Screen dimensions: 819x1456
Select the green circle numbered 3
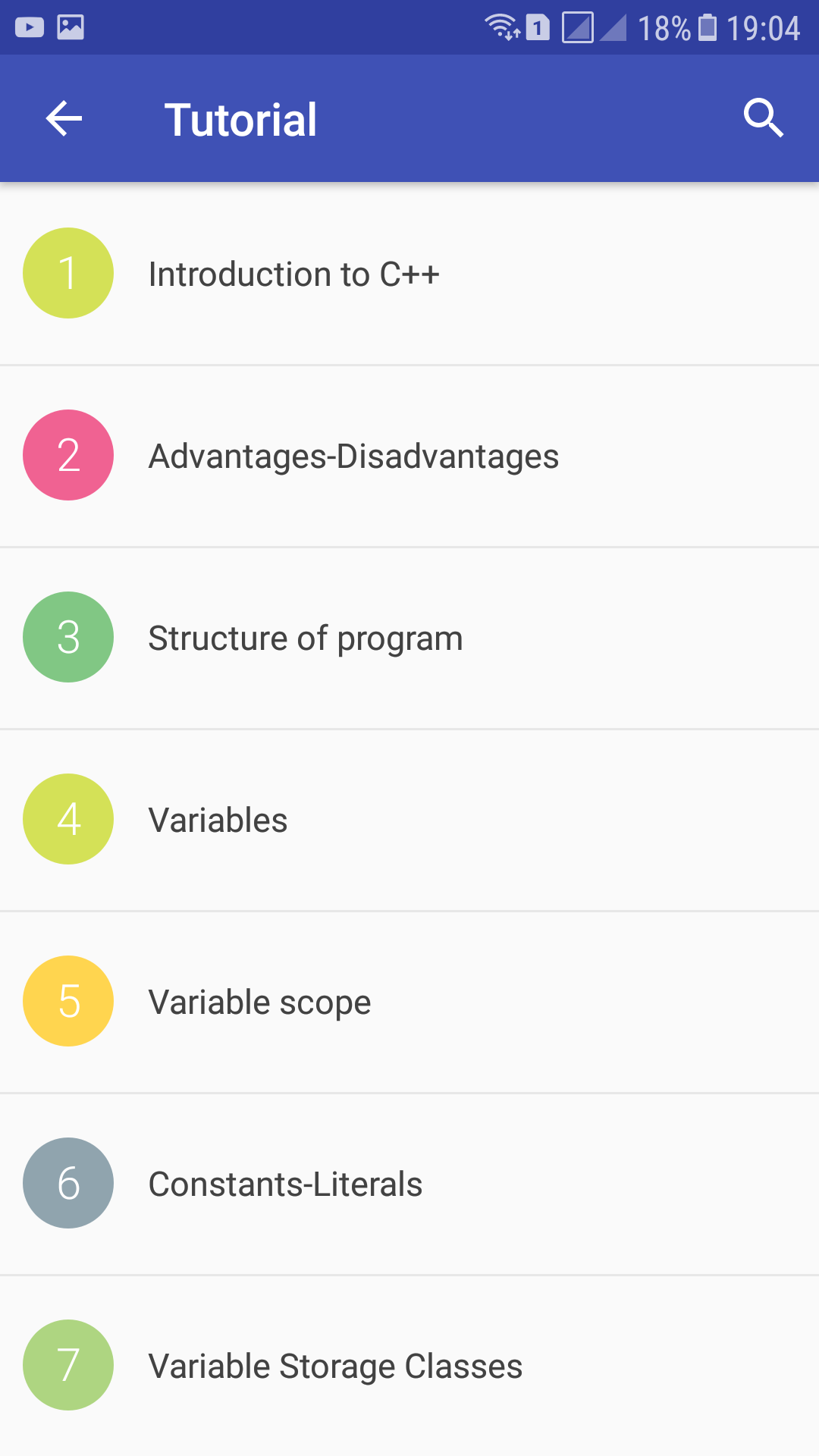click(x=67, y=637)
